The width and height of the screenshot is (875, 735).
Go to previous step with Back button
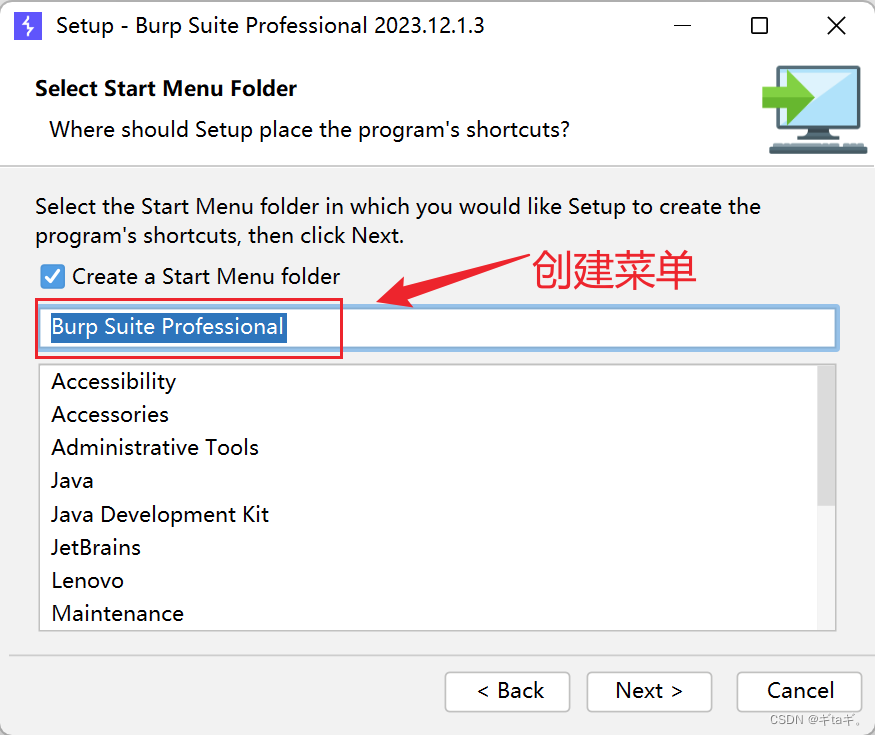click(x=507, y=691)
